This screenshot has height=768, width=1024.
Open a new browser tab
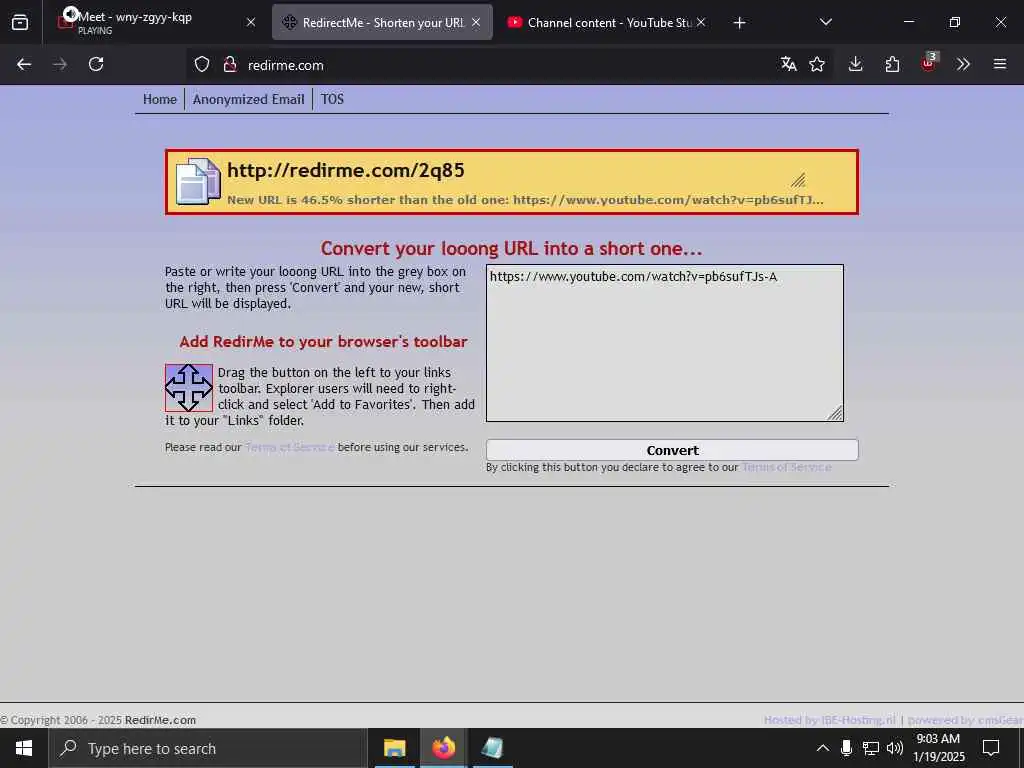coord(739,23)
